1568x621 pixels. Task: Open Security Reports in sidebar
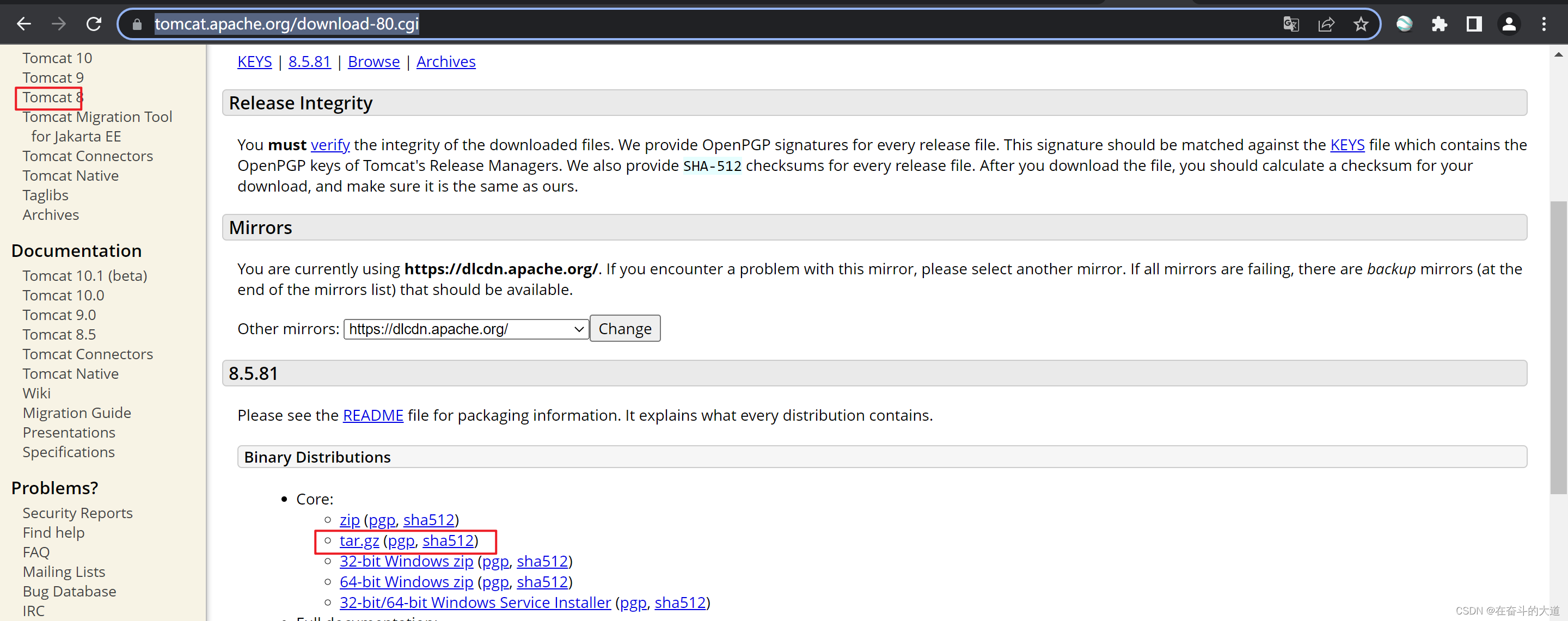pyautogui.click(x=77, y=513)
